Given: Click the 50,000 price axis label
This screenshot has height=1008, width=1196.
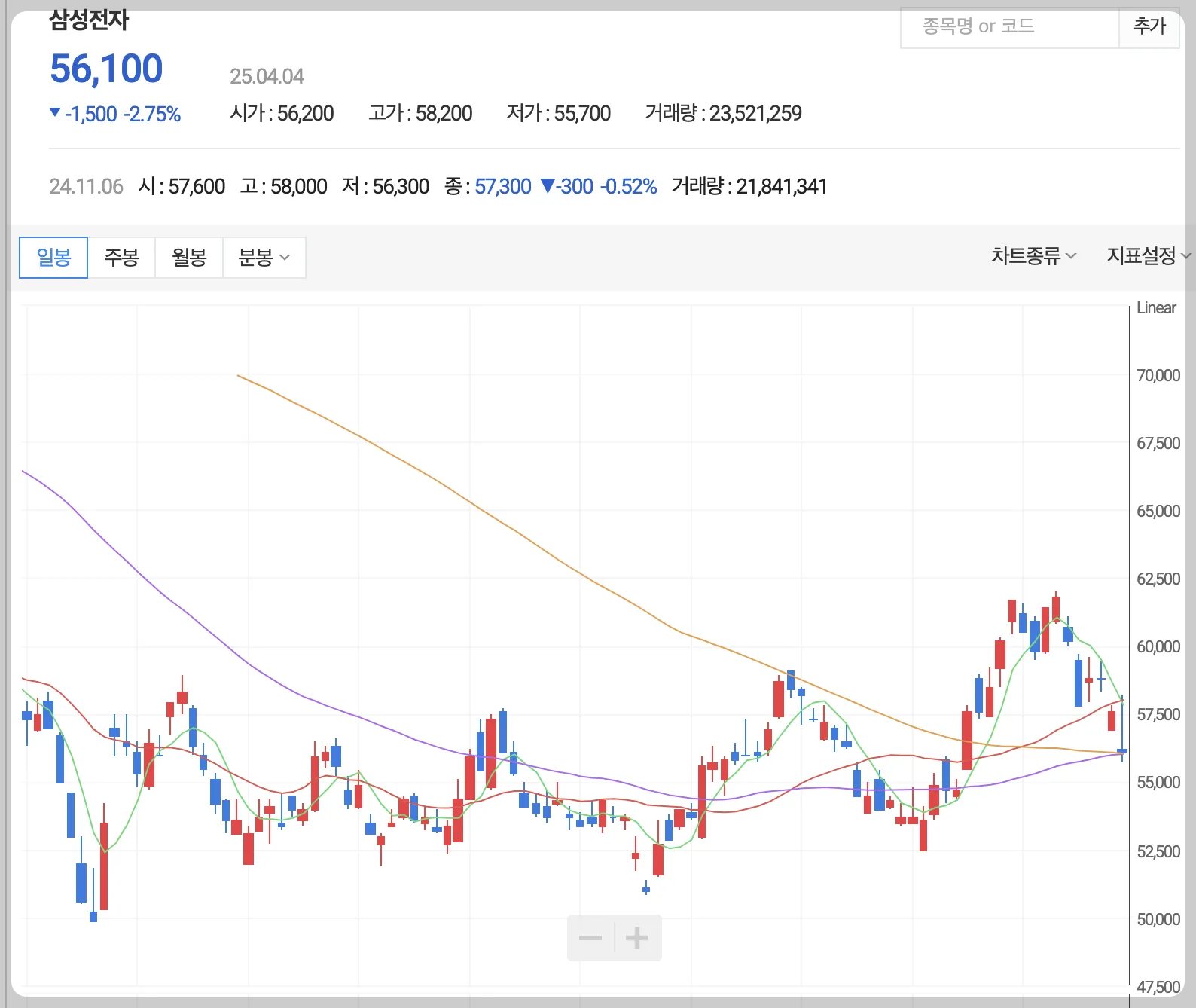Looking at the screenshot, I should (x=1158, y=919).
